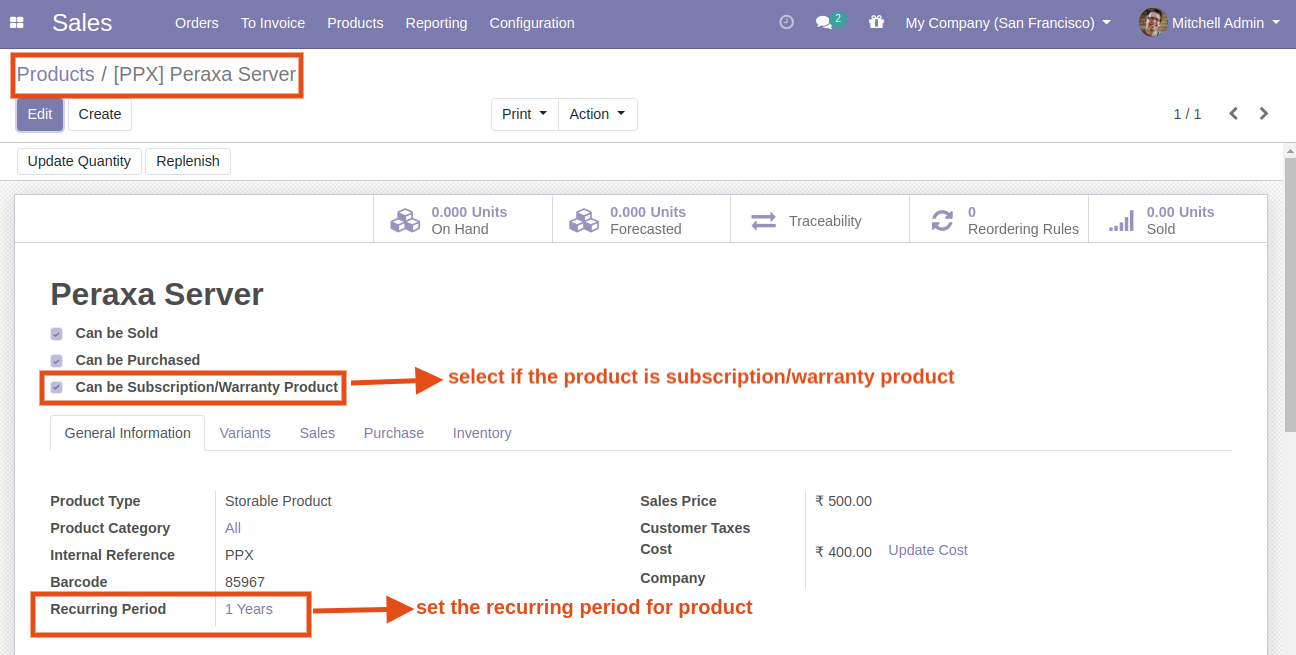
Task: Open On Hand units stat button
Action: tap(463, 220)
